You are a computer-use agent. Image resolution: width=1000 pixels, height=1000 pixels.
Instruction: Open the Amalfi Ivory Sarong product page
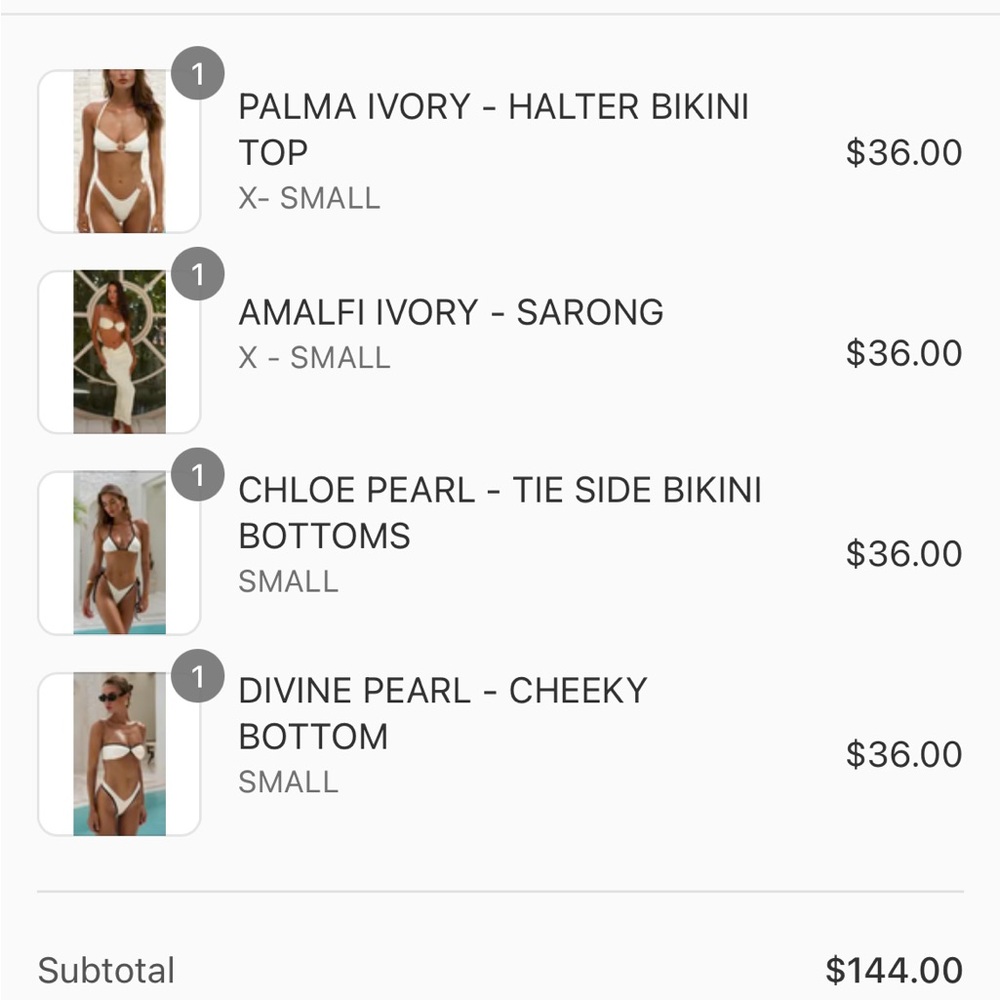tap(450, 312)
